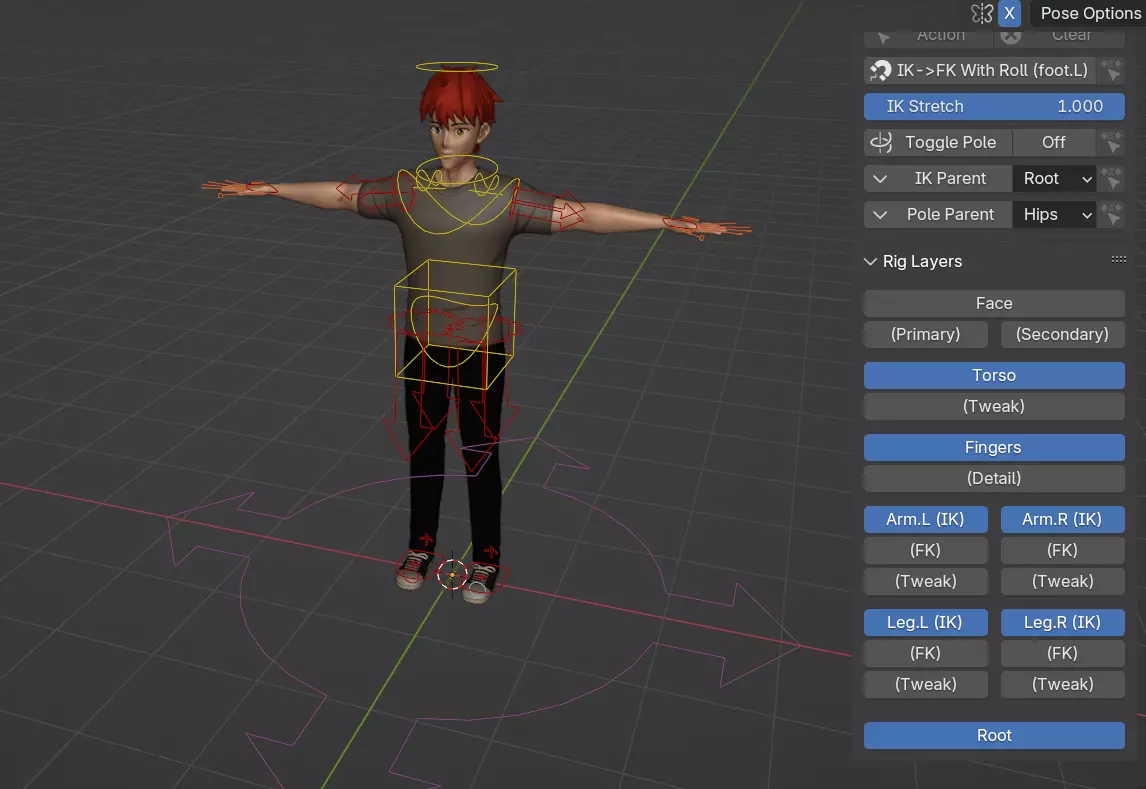Toggle the Leg.R (IK) layer

pyautogui.click(x=1062, y=622)
